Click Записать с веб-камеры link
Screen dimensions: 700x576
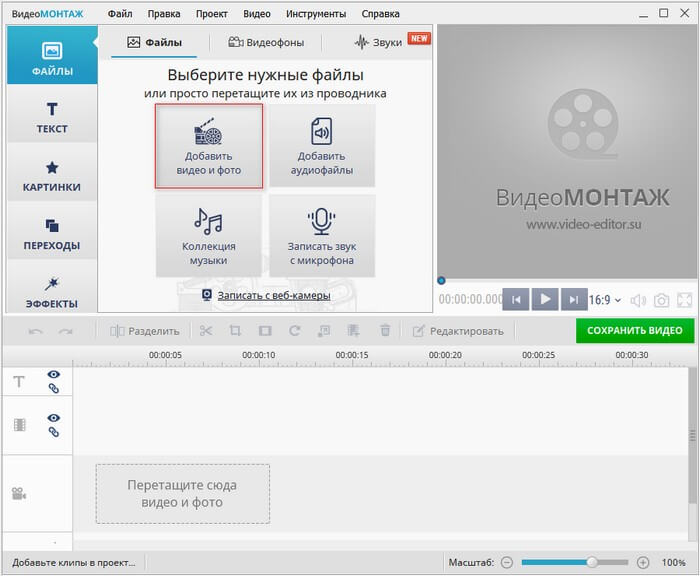(274, 296)
